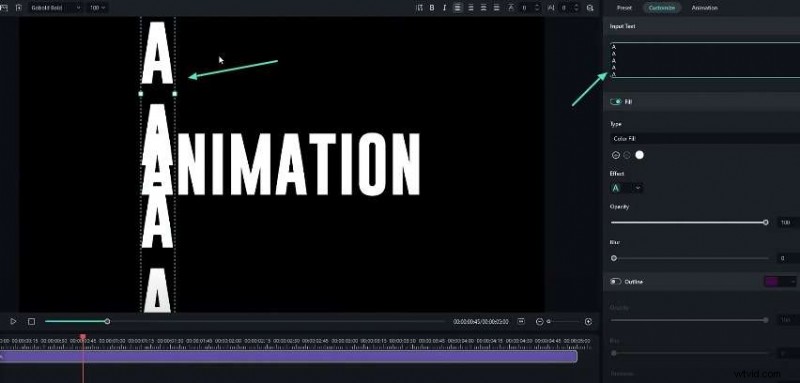Click the selected Effect preset letter A icon
The width and height of the screenshot is (800, 383).
[616, 188]
